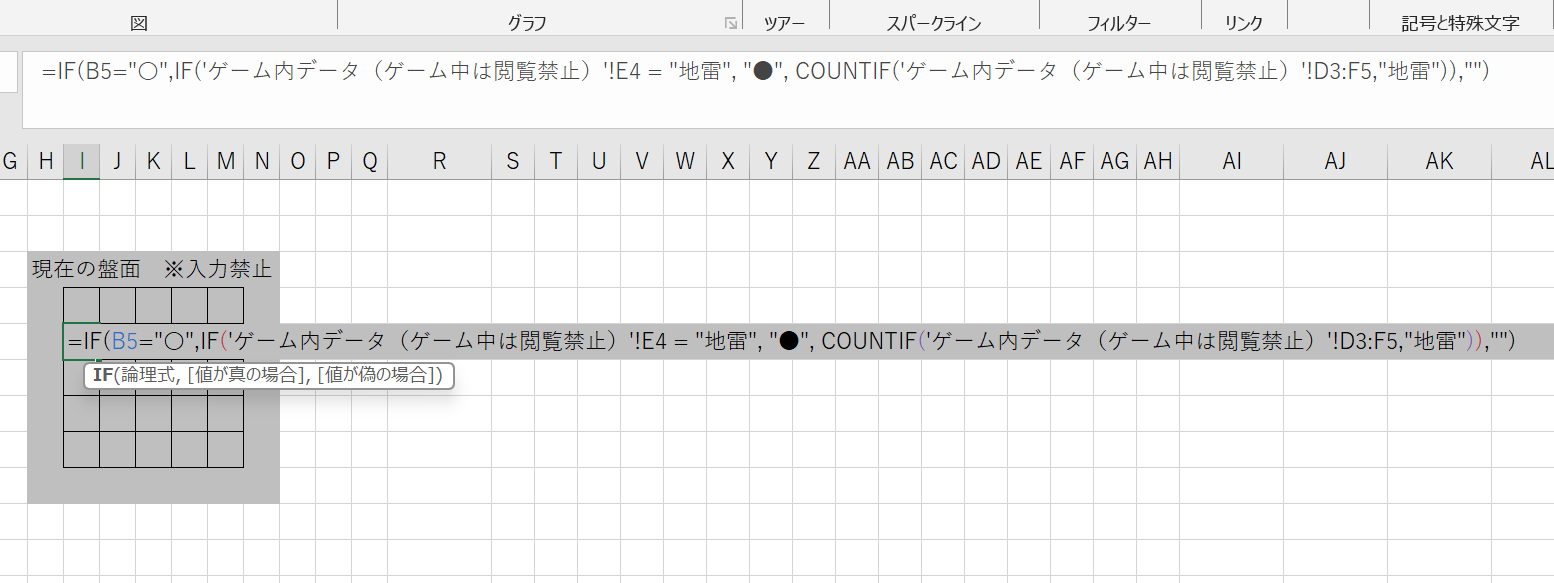Click the グラフ ribbon group label
Screen dimensions: 1554x583
pyautogui.click(x=527, y=23)
